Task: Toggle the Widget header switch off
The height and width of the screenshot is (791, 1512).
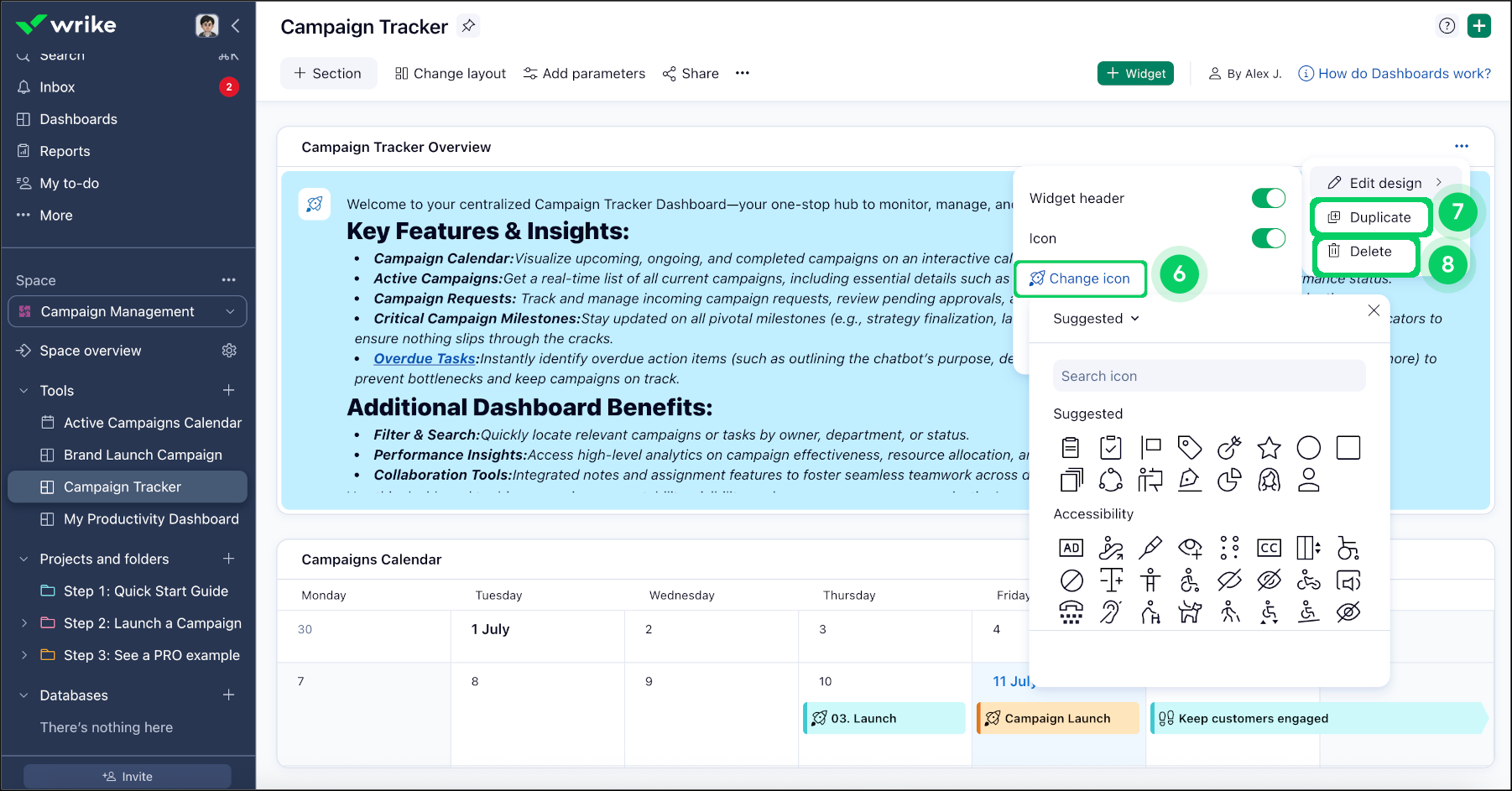Action: click(x=1268, y=198)
